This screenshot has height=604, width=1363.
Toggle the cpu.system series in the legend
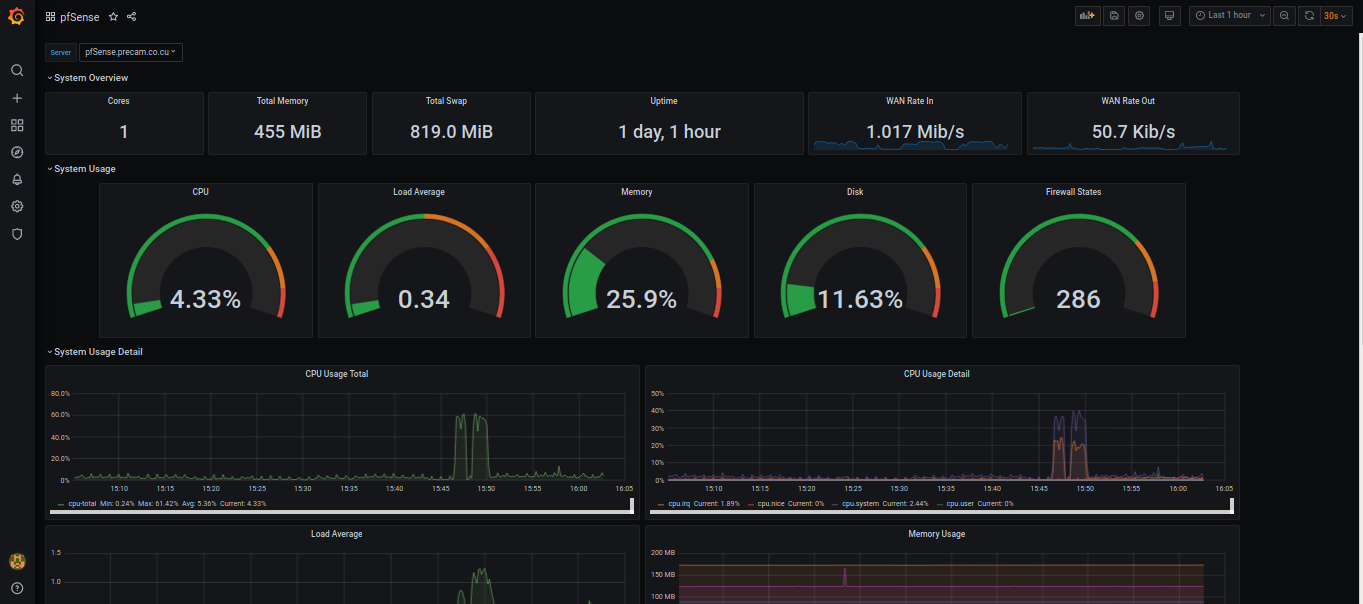click(859, 504)
